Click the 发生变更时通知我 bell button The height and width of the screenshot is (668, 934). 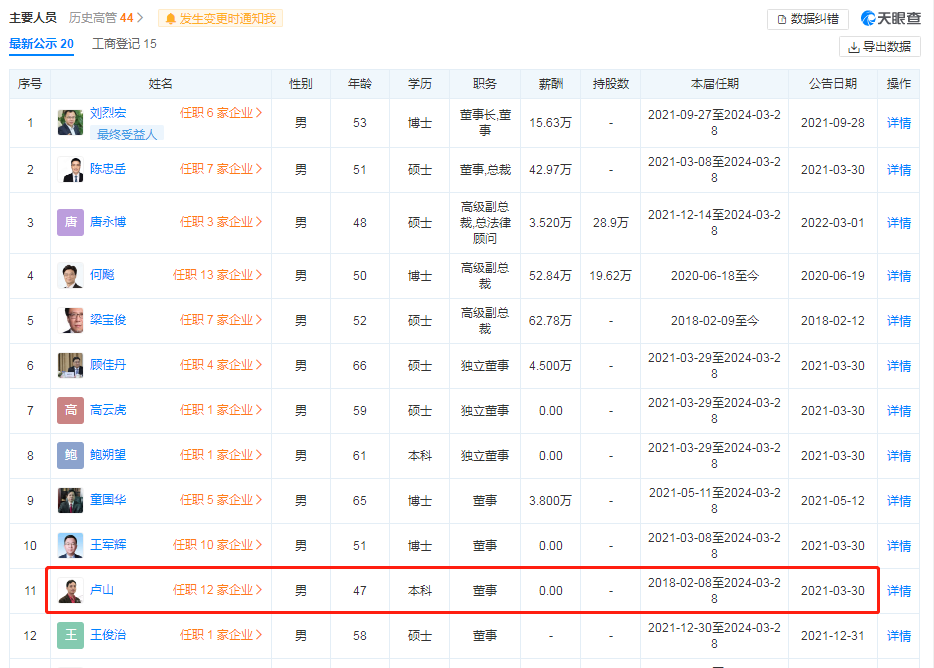220,18
